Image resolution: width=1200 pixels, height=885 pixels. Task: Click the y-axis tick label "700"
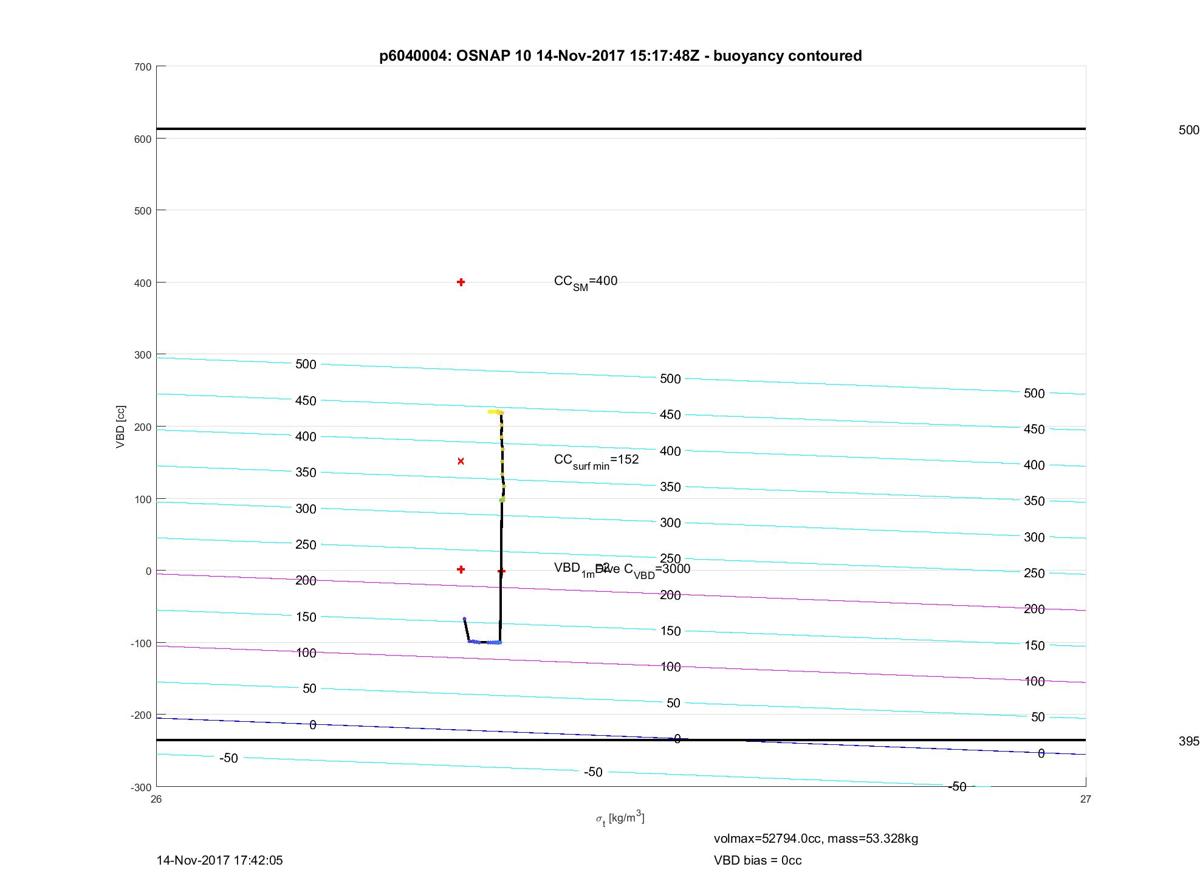click(142, 67)
